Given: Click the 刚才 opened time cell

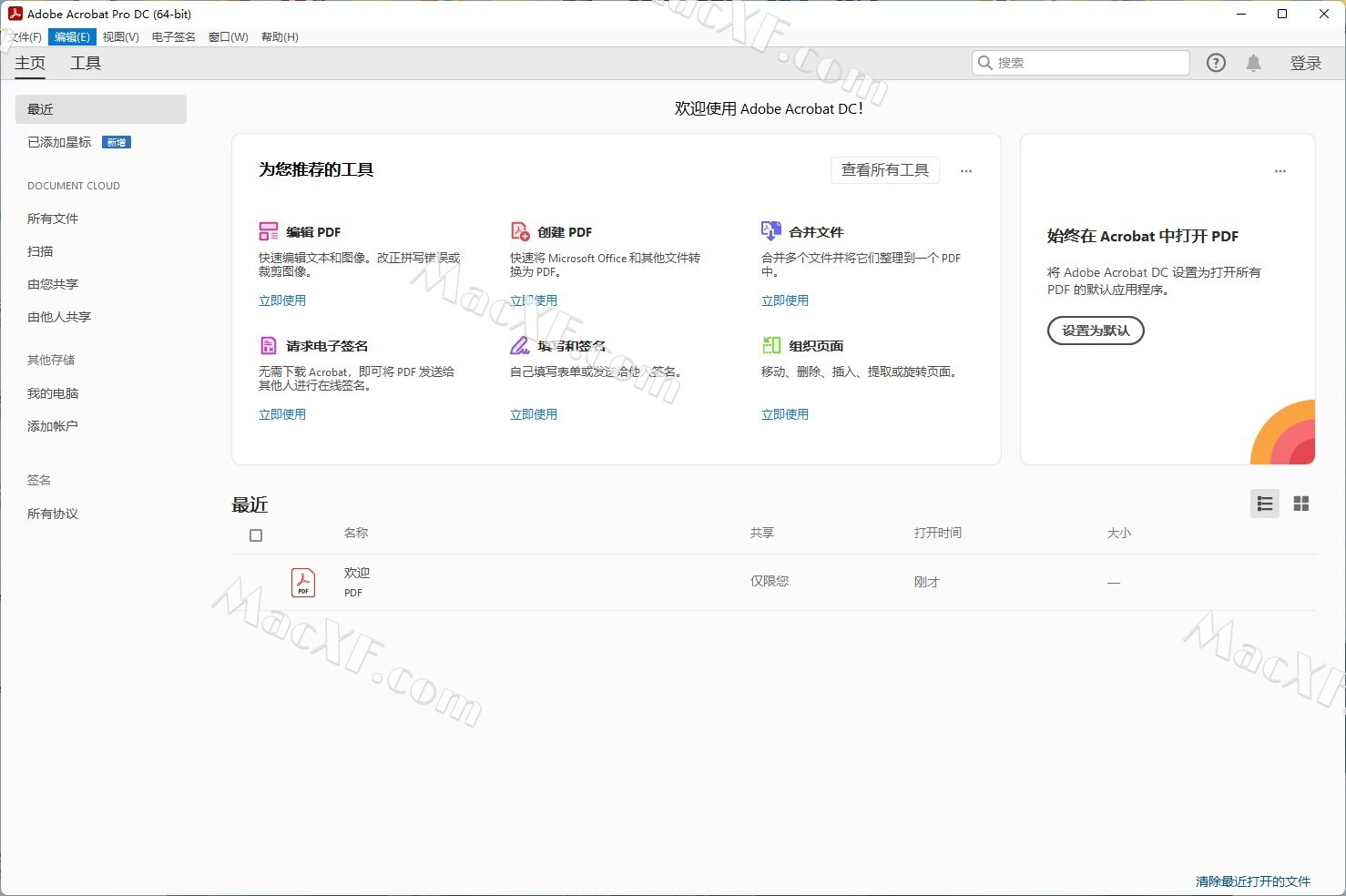Looking at the screenshot, I should pos(927,582).
